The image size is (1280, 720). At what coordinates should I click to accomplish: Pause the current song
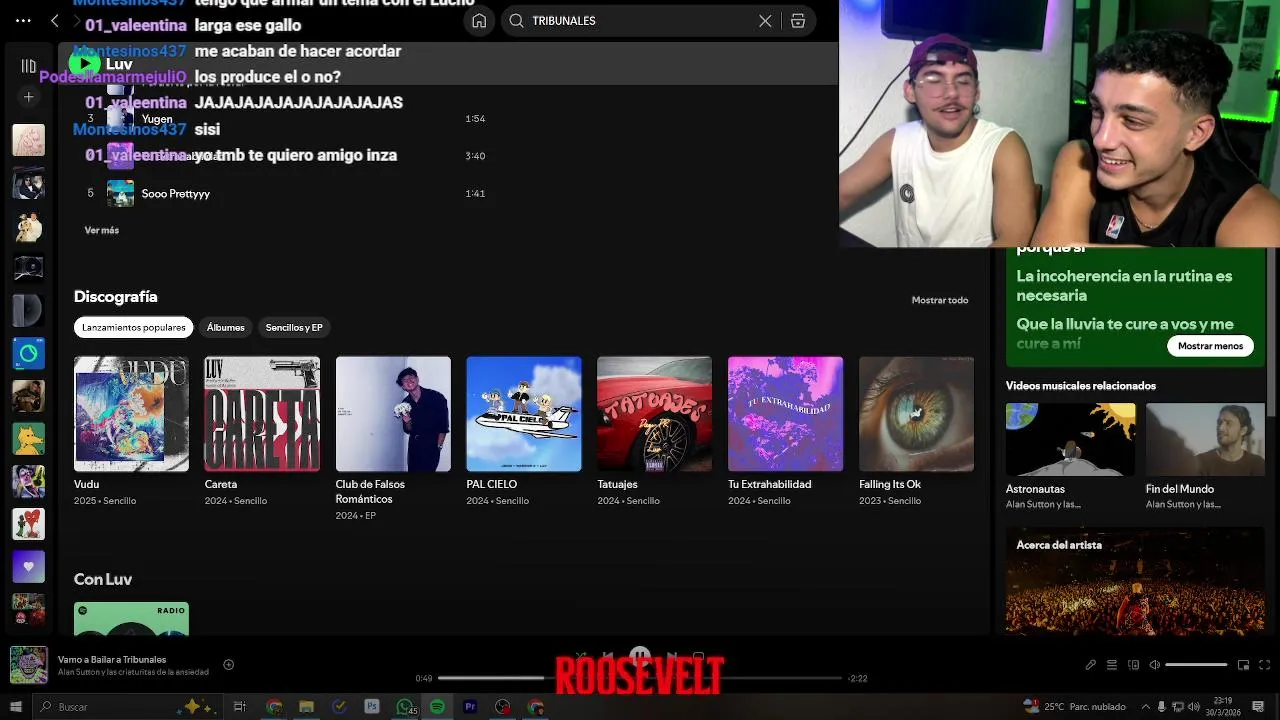click(x=640, y=656)
